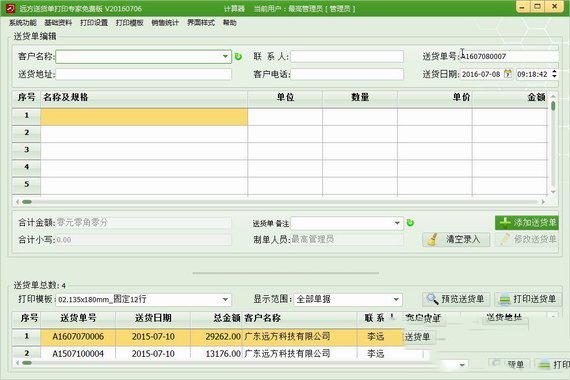This screenshot has width=570, height=380.
Task: Click the green refresh icon beside 送货单备注
Action: coord(410,223)
